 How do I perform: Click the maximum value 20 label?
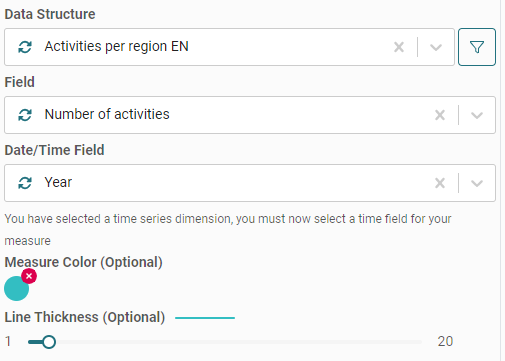445,342
